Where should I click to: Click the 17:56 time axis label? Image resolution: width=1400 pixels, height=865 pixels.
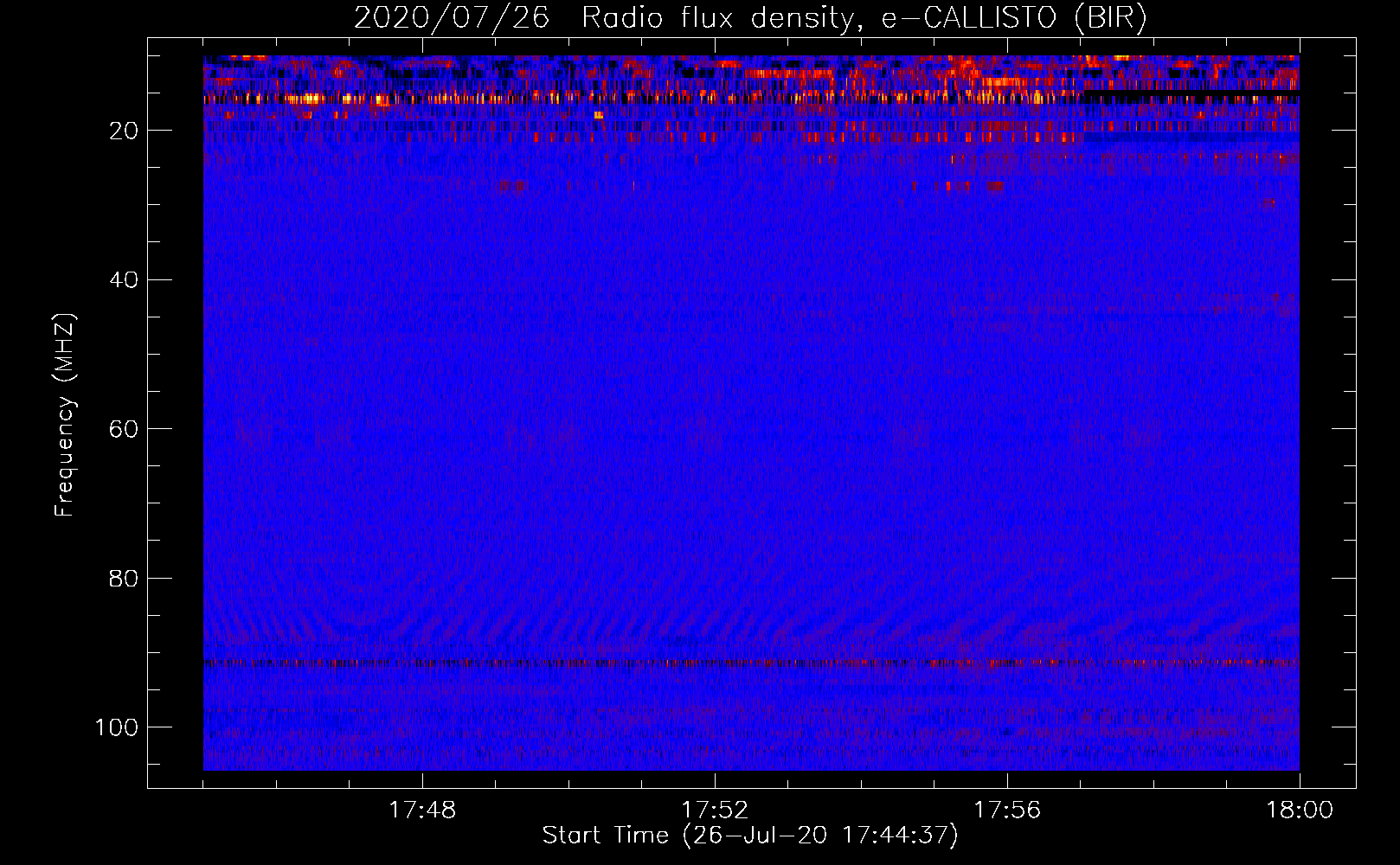click(1007, 811)
